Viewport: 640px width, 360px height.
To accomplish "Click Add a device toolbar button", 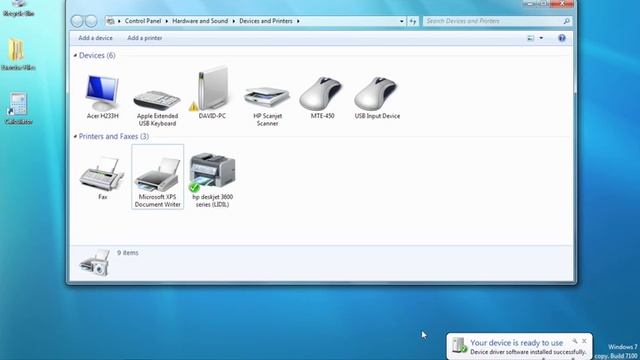I will click(x=95, y=38).
